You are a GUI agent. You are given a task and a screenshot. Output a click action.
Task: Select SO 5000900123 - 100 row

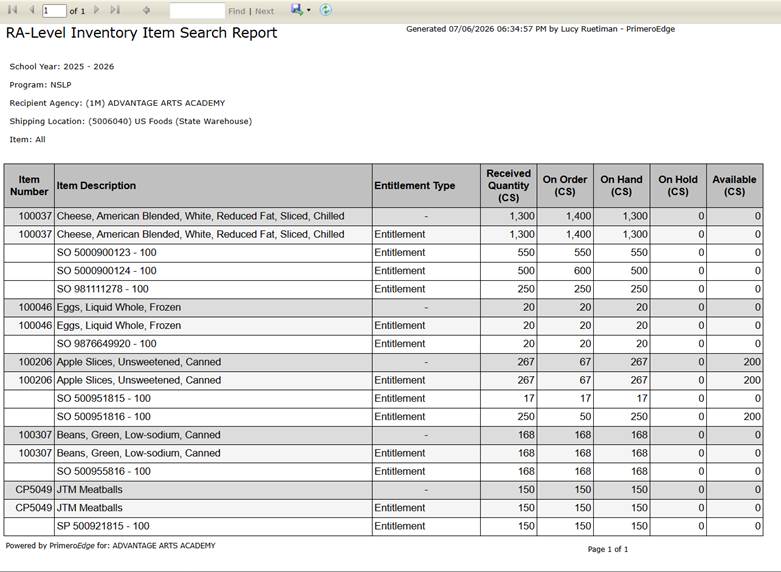tap(383, 253)
